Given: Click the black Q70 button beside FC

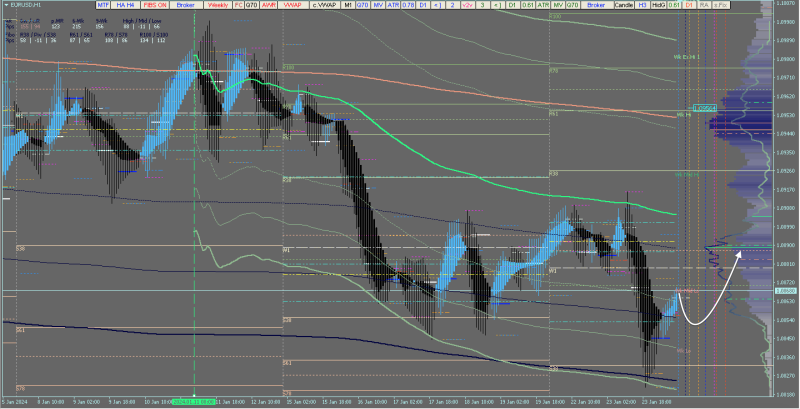Looking at the screenshot, I should 252,5.
